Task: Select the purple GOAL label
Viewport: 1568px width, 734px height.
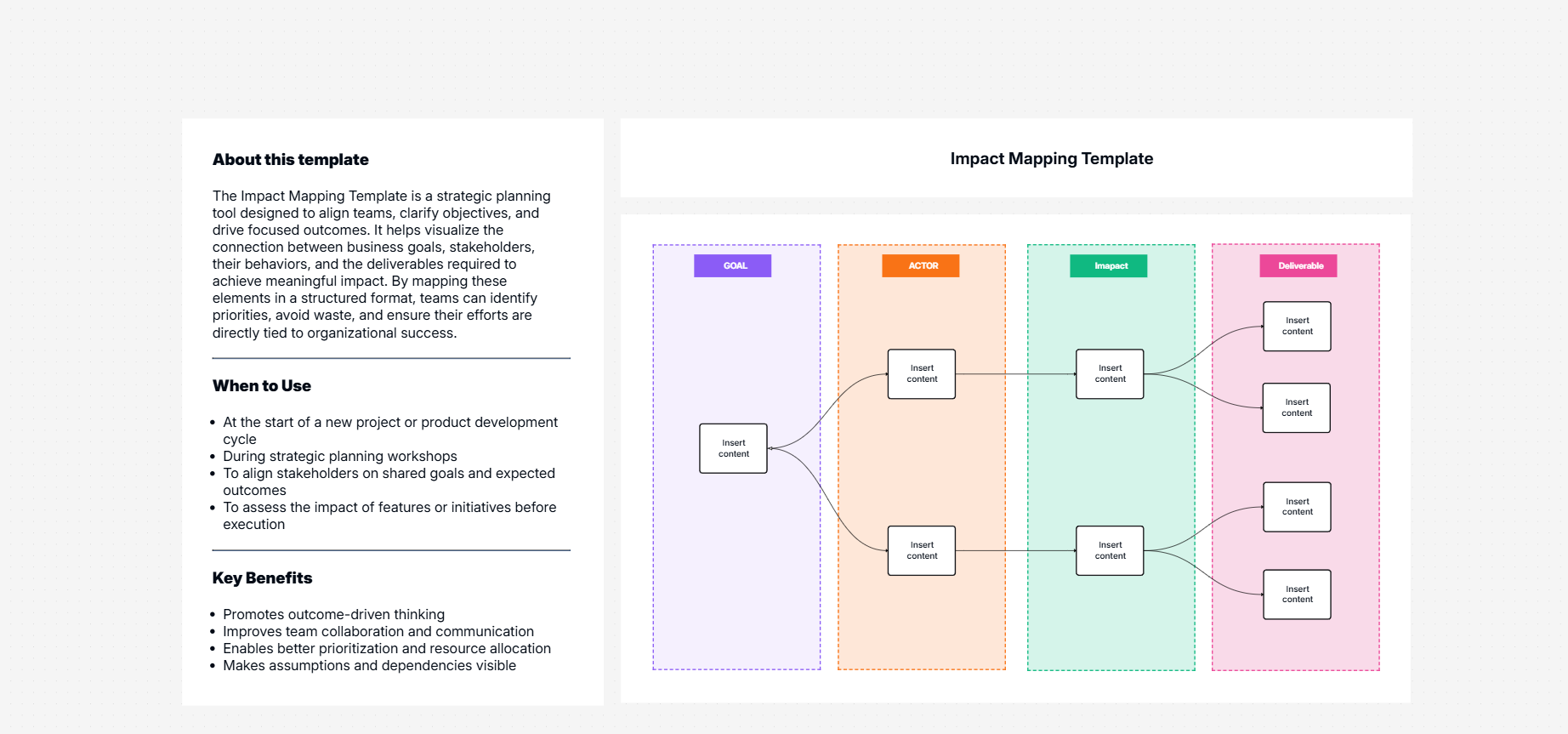Action: coord(732,266)
